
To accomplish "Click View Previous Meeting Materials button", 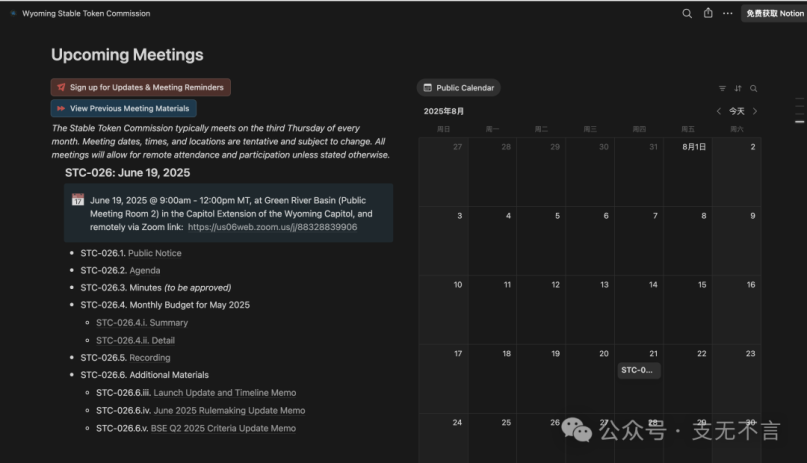I will coord(124,108).
